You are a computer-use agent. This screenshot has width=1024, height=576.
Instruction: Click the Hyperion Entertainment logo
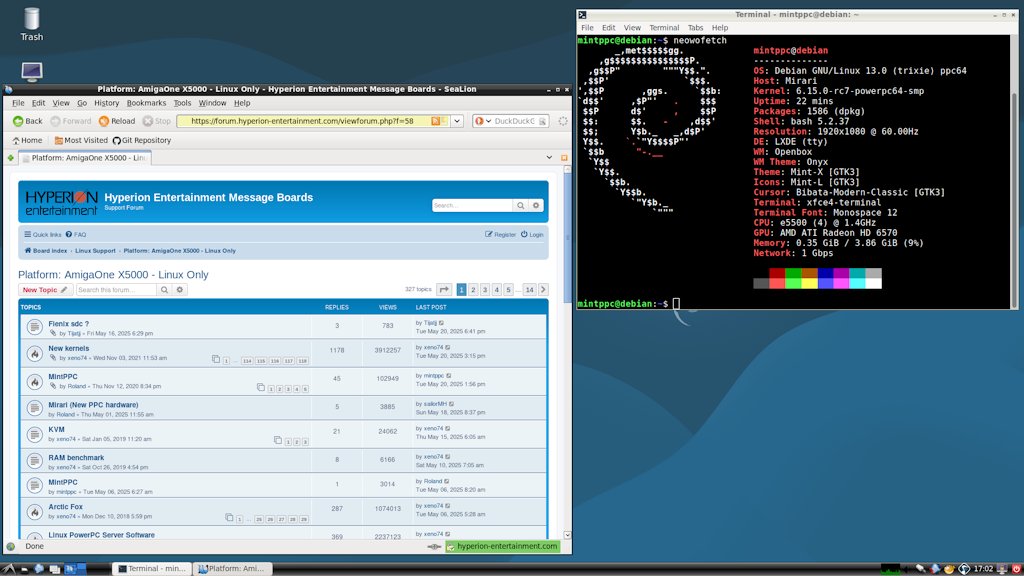61,202
